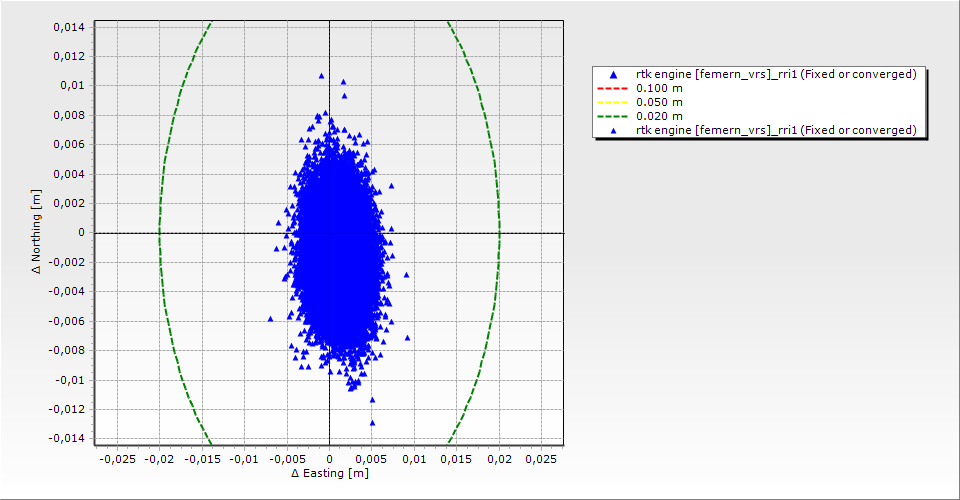Select the 0.050 m legend label

pos(659,103)
